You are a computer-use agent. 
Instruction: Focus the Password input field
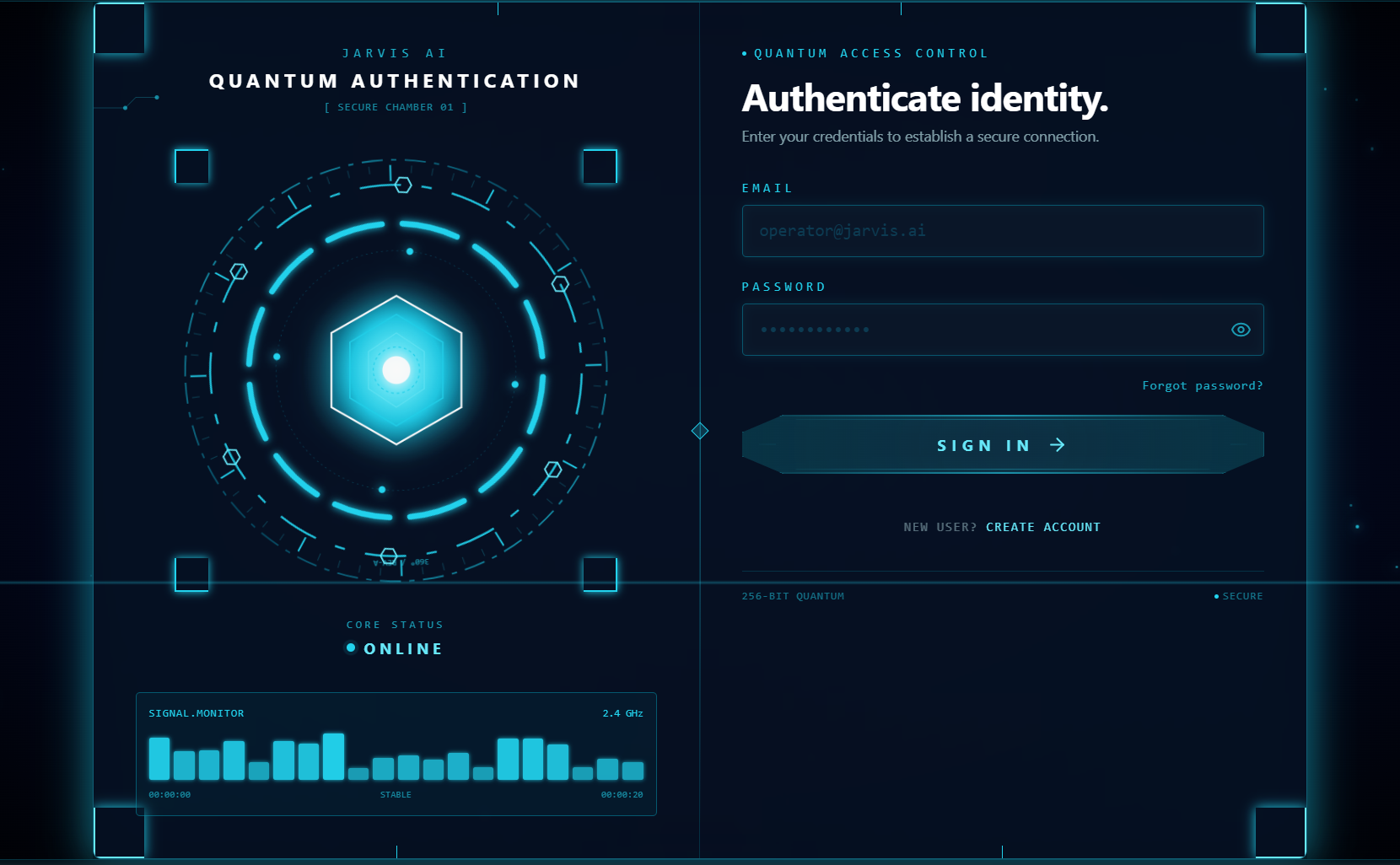[x=1003, y=330]
